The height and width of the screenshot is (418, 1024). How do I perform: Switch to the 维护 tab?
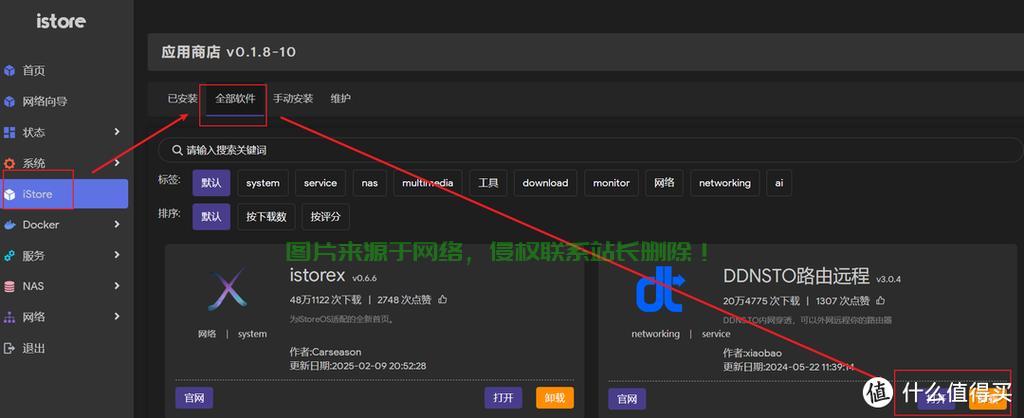click(340, 99)
